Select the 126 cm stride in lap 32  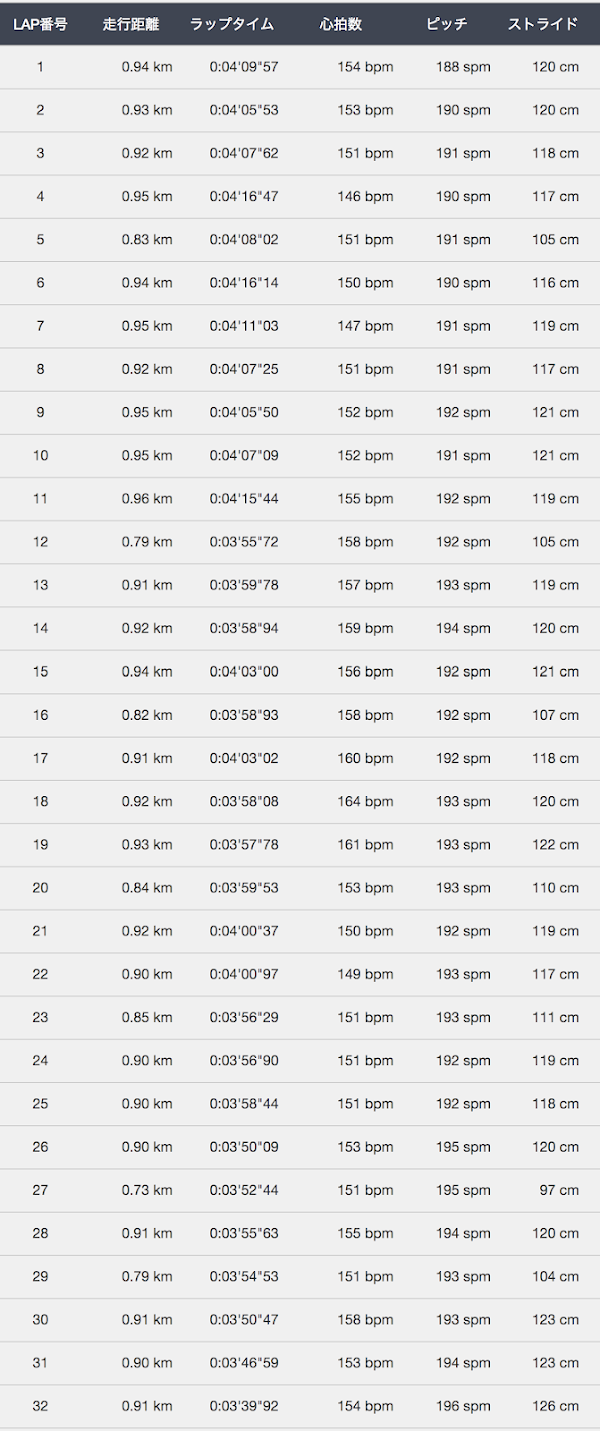[555, 1406]
